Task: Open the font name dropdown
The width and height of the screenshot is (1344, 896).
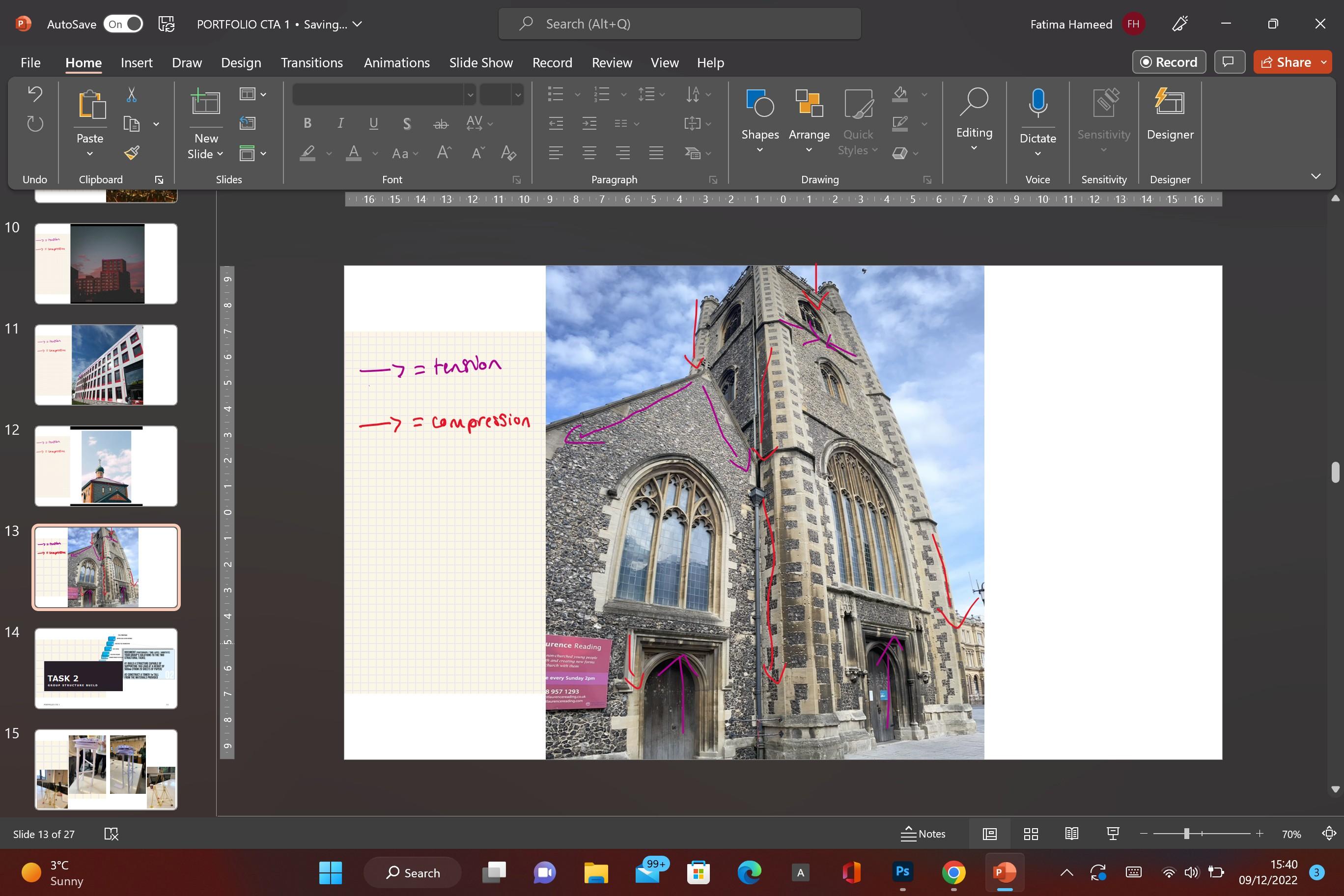Action: [470, 94]
